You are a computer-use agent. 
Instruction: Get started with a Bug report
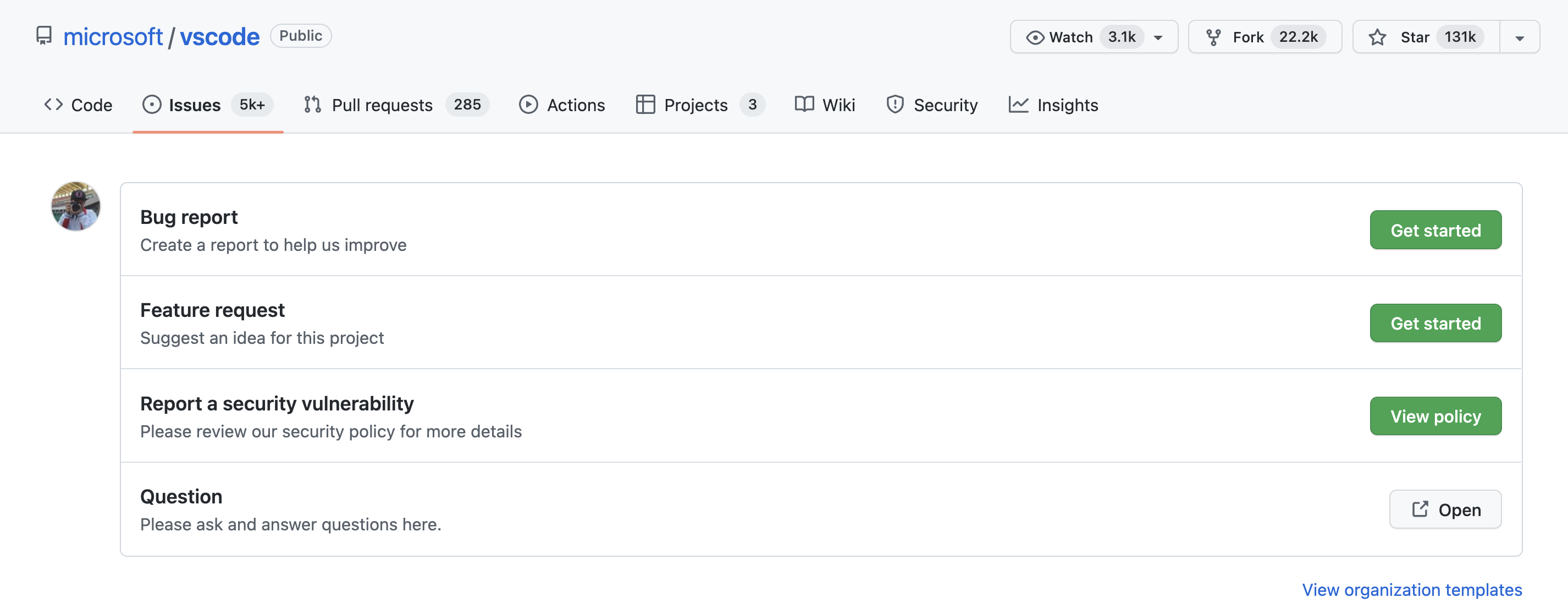pos(1436,230)
